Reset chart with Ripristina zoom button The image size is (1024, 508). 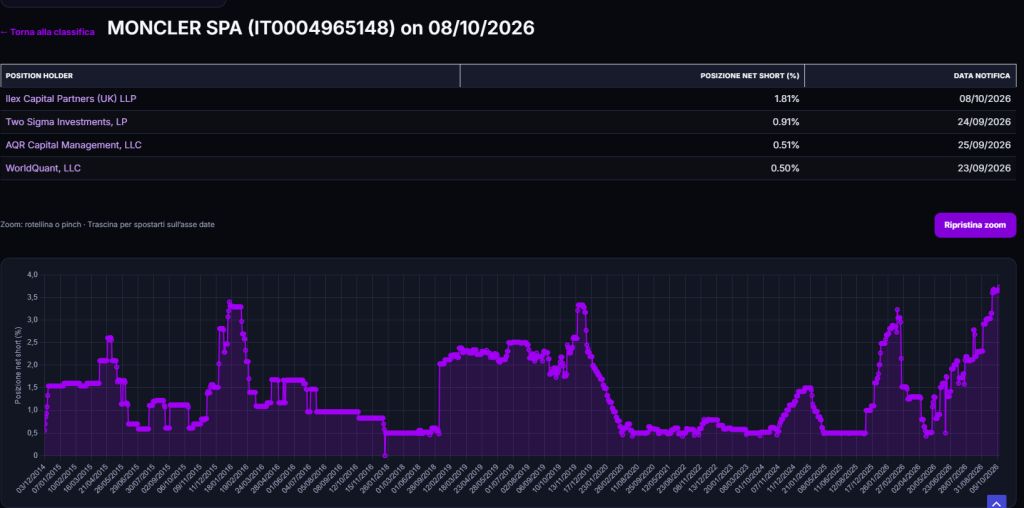pos(975,225)
